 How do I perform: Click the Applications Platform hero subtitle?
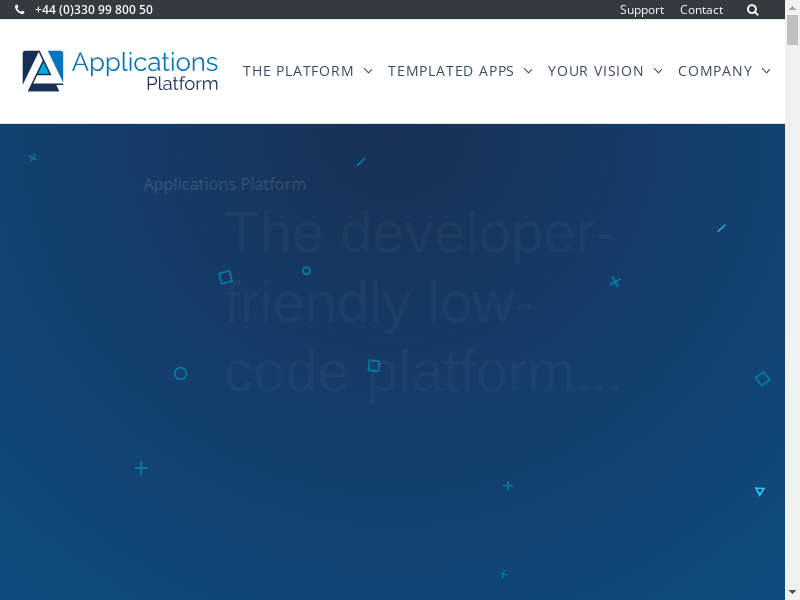224,184
